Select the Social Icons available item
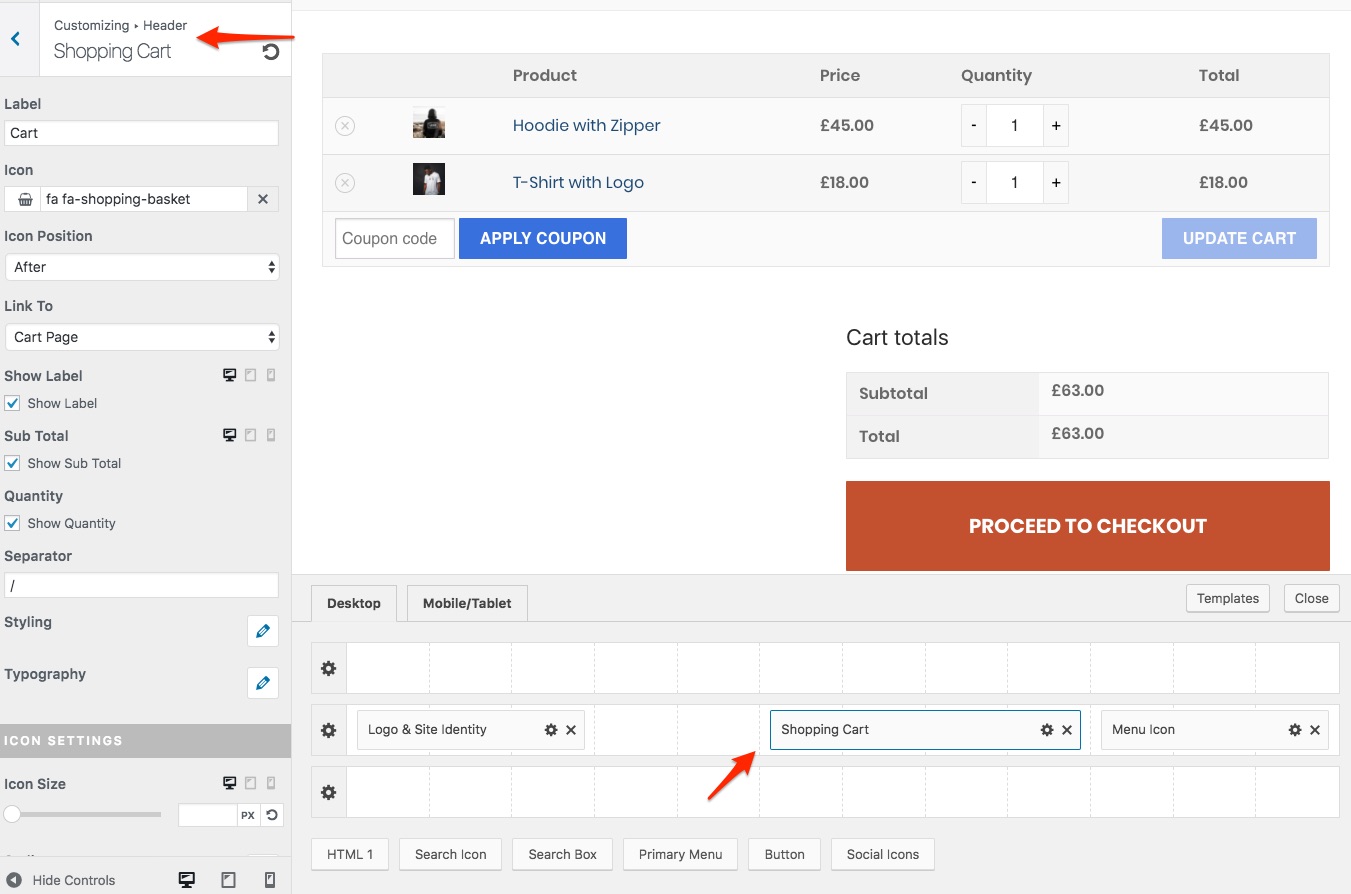The image size is (1351, 894). pos(883,854)
